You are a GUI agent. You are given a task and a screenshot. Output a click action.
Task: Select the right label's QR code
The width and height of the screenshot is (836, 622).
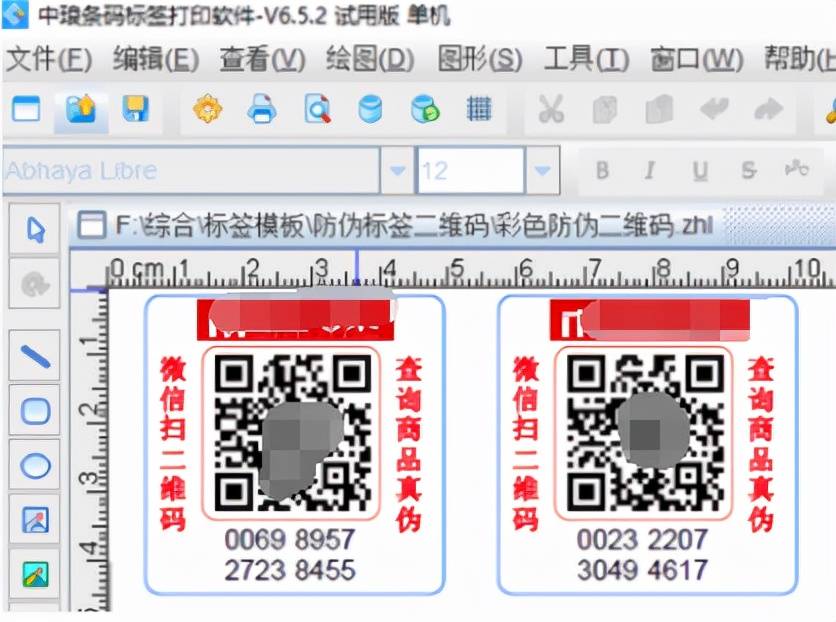click(644, 432)
